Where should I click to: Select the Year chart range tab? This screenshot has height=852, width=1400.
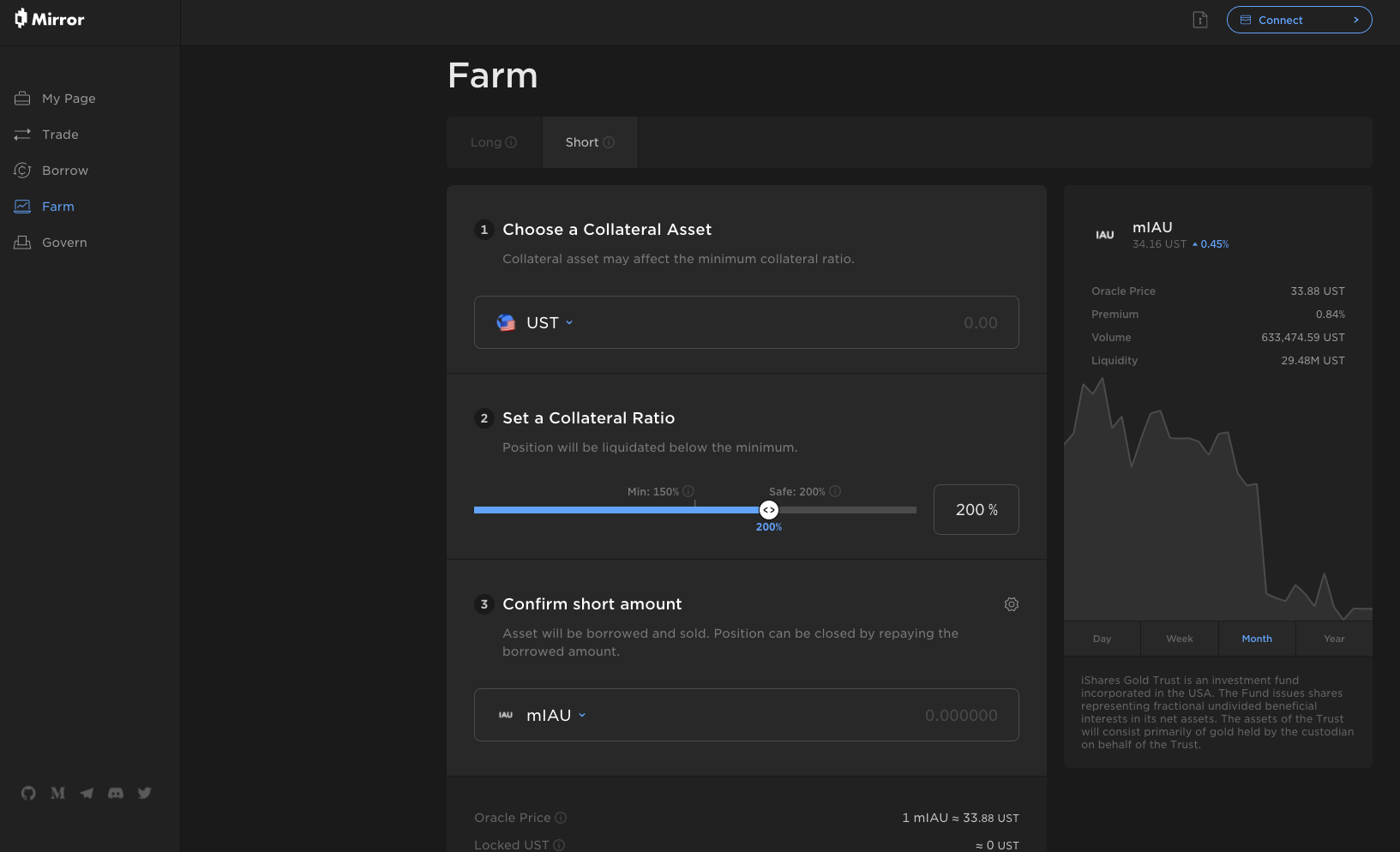pyautogui.click(x=1333, y=638)
